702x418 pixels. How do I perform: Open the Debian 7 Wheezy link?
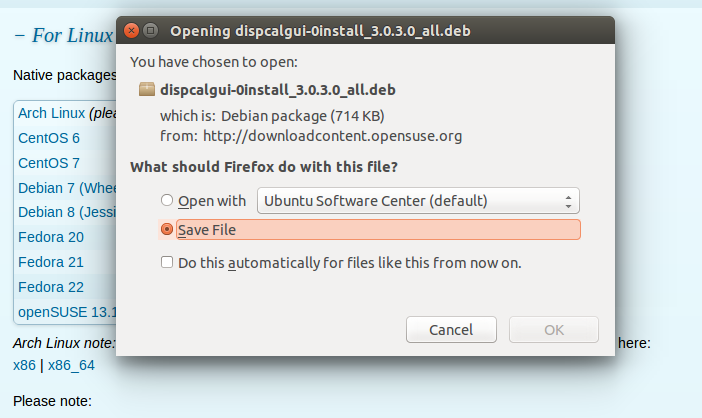point(67,188)
